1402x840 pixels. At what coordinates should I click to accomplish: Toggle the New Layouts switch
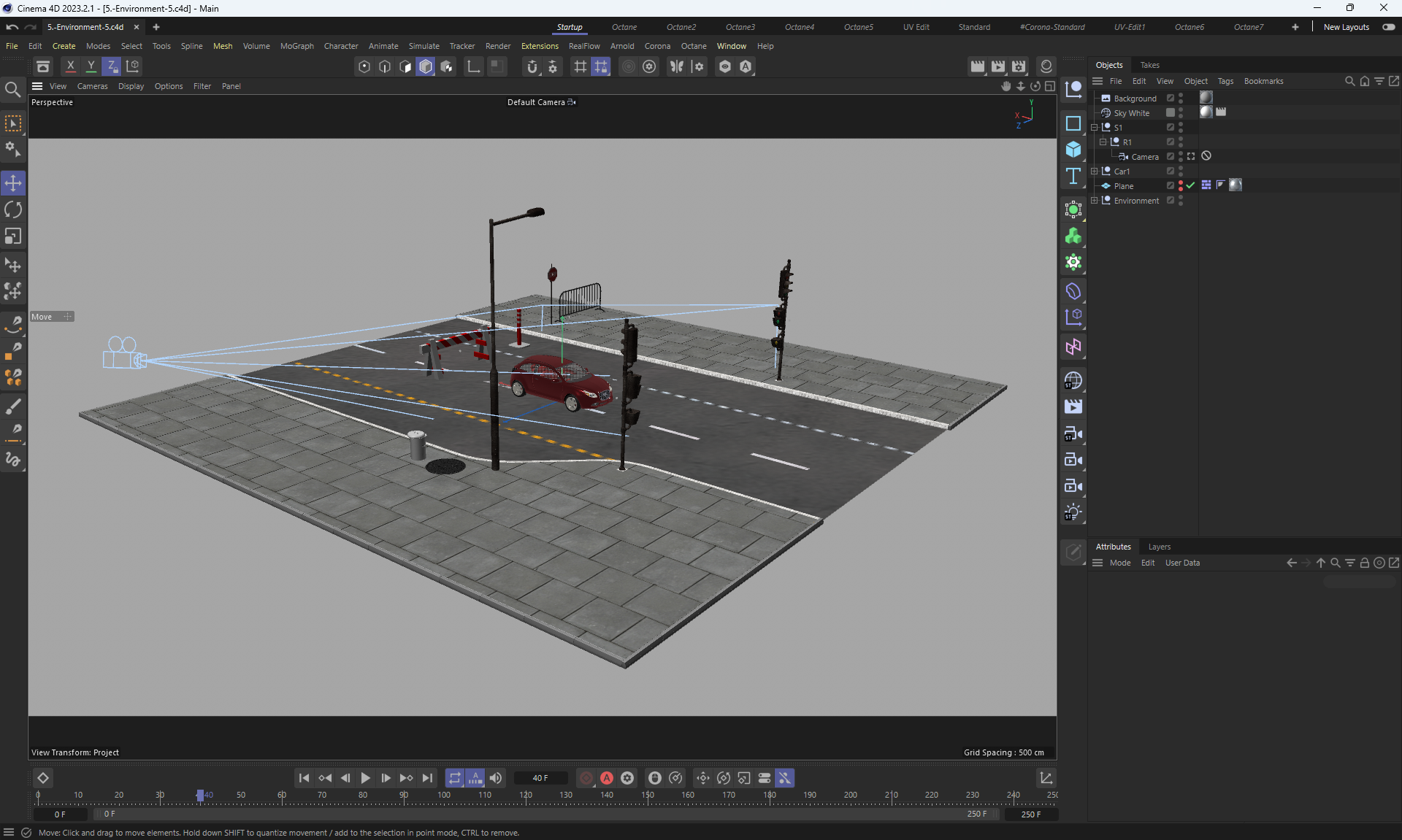coord(1388,27)
